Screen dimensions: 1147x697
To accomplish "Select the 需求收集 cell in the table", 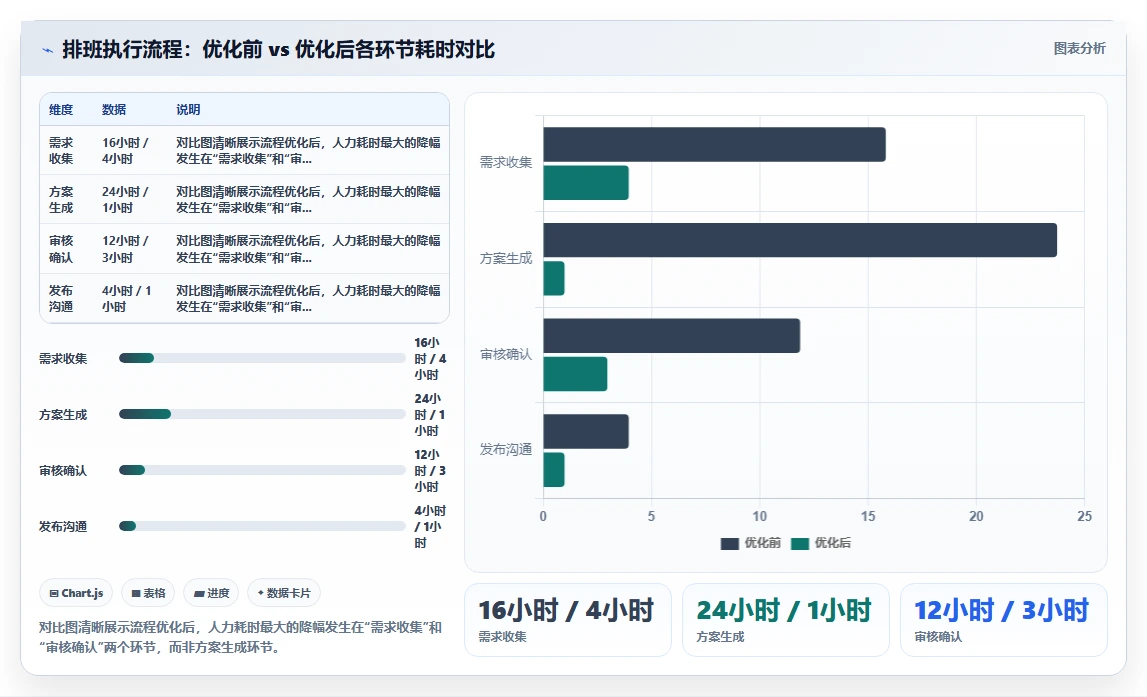I will point(61,151).
